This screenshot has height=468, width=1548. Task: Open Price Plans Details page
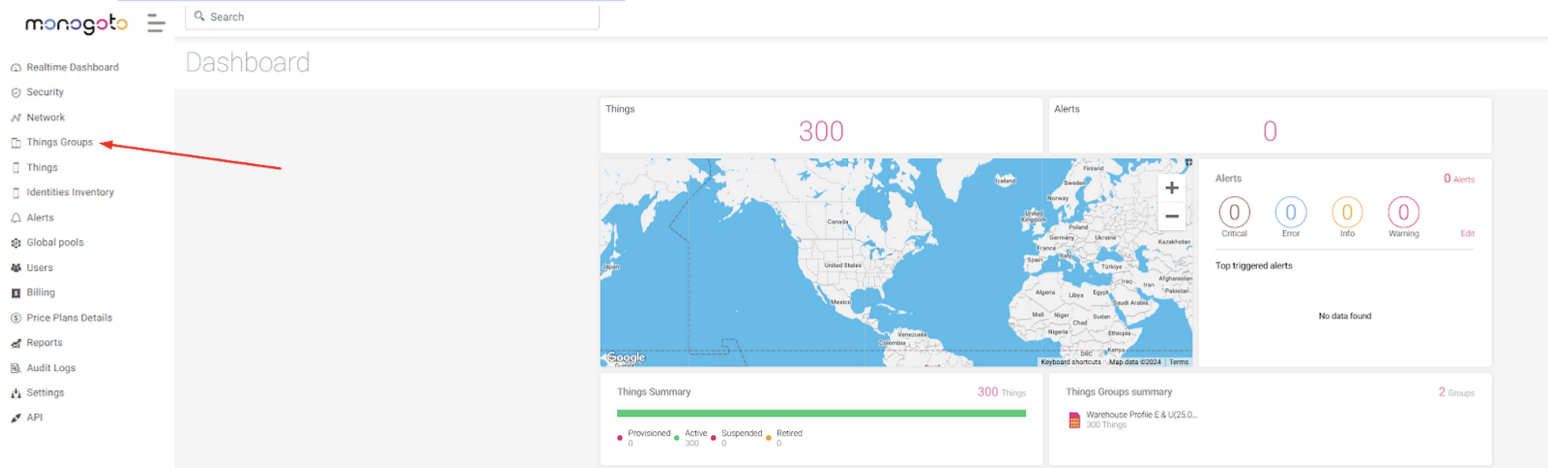tap(69, 318)
